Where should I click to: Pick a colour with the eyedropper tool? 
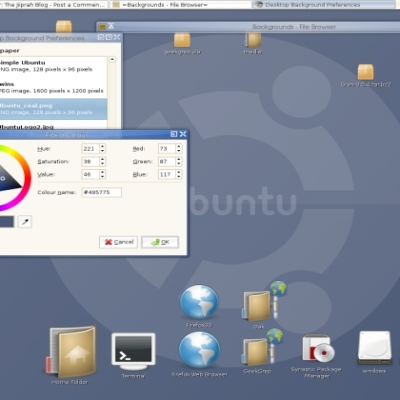[25, 222]
